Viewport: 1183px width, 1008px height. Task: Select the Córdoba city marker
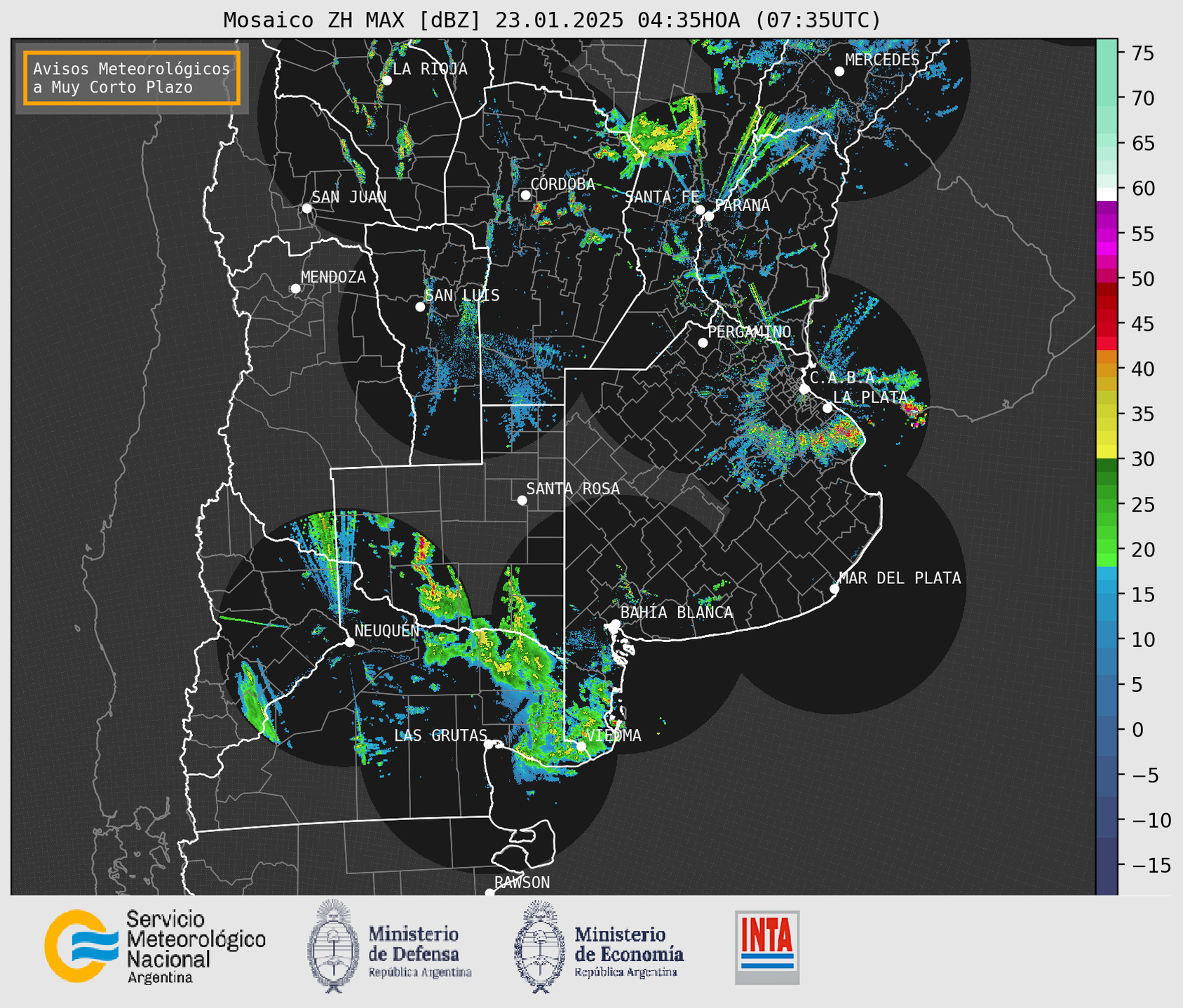coord(525,195)
